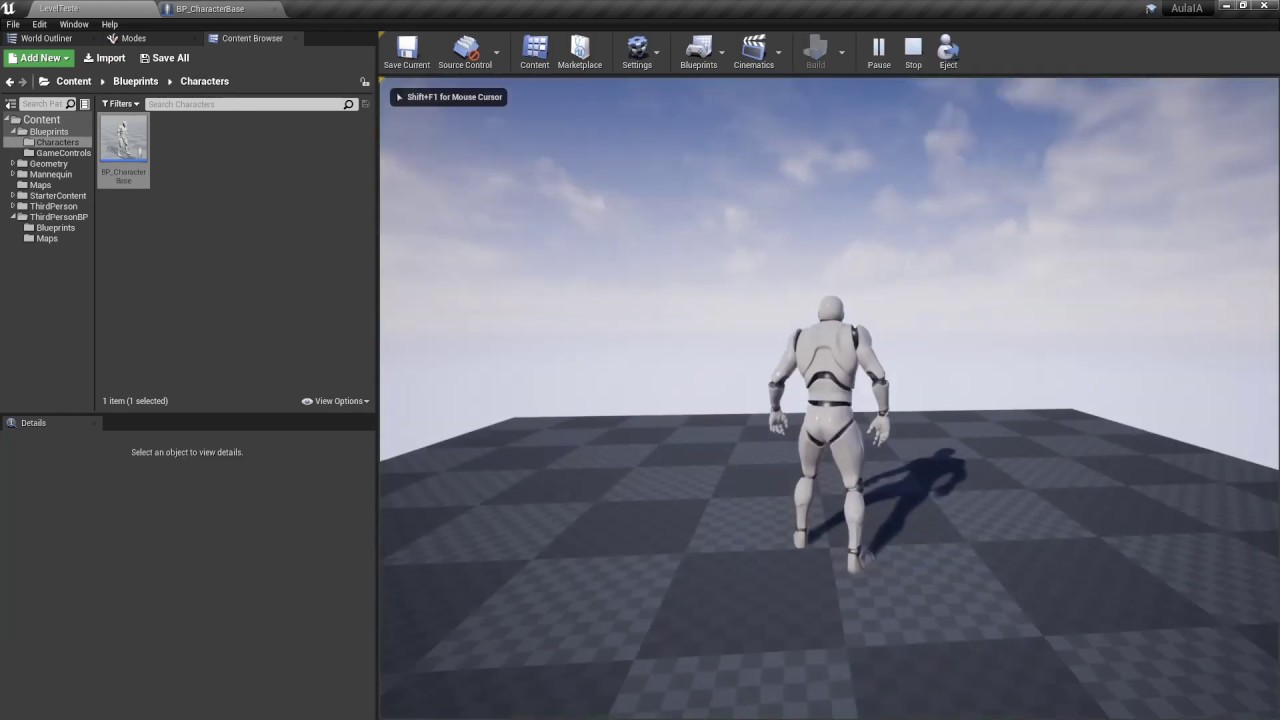This screenshot has width=1280, height=720.
Task: Click the Blueprints breadcrumb in the path bar
Action: tap(136, 82)
